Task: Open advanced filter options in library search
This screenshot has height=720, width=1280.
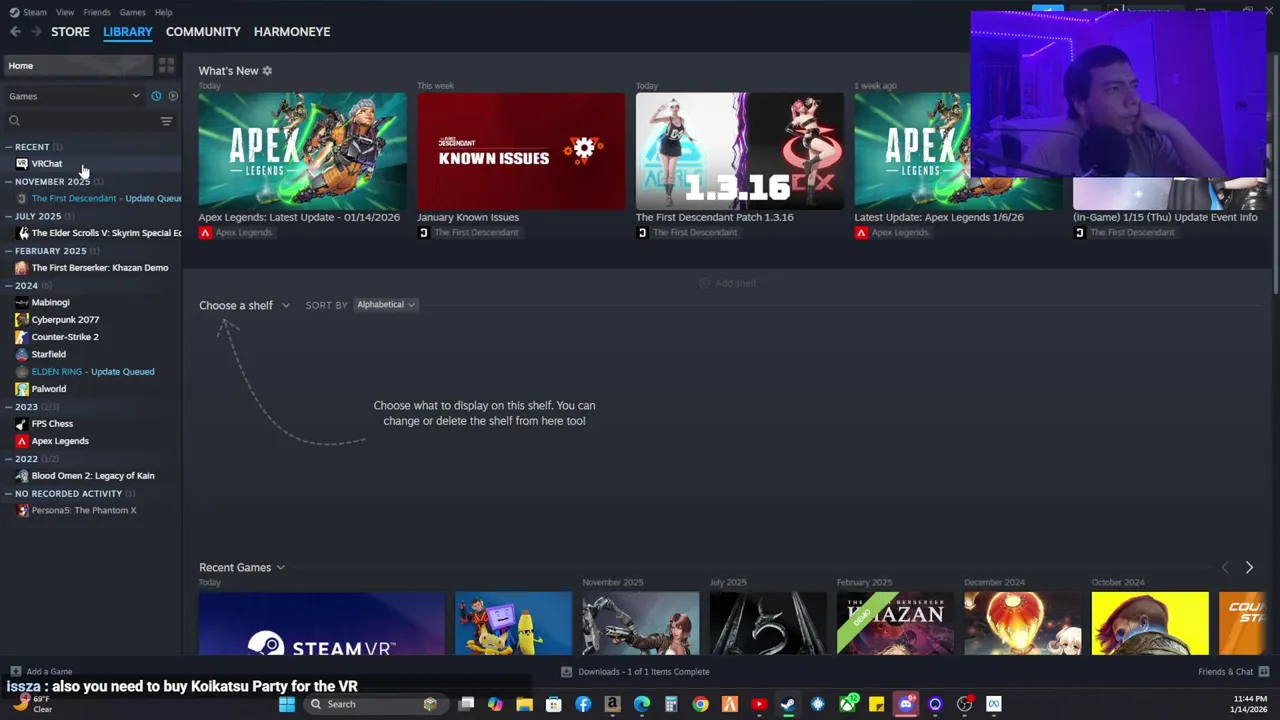Action: 166,121
